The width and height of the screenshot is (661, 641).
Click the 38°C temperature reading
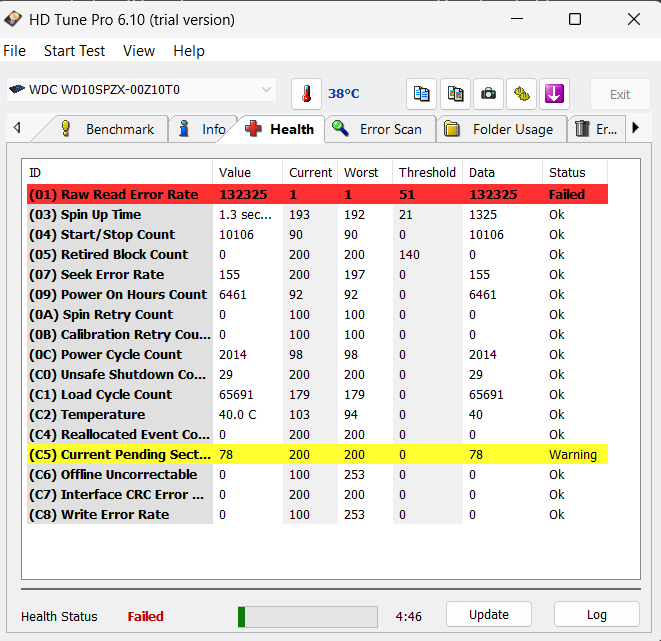[344, 94]
